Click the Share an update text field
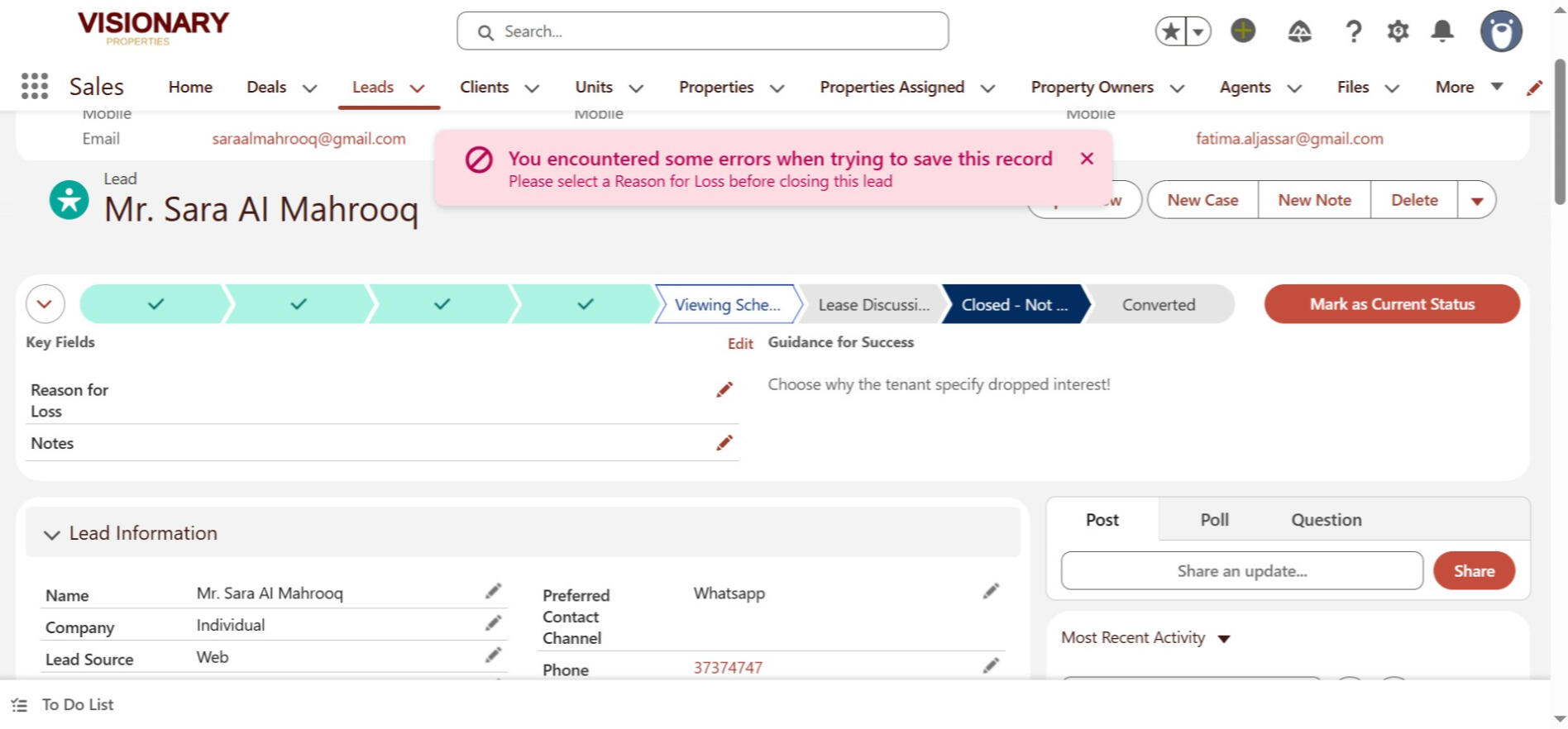 [1241, 571]
